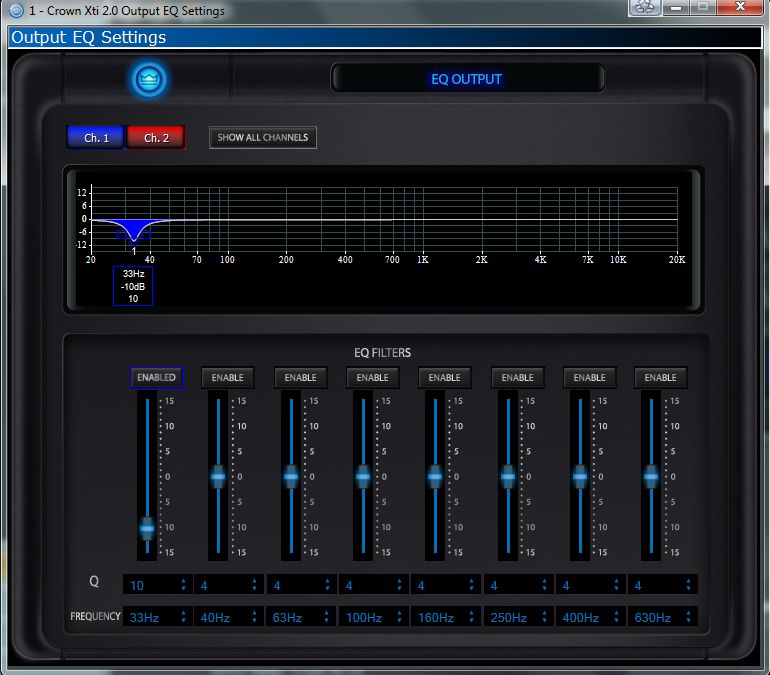
Task: Click the Q field of the 400Hz filter
Action: tap(583, 585)
